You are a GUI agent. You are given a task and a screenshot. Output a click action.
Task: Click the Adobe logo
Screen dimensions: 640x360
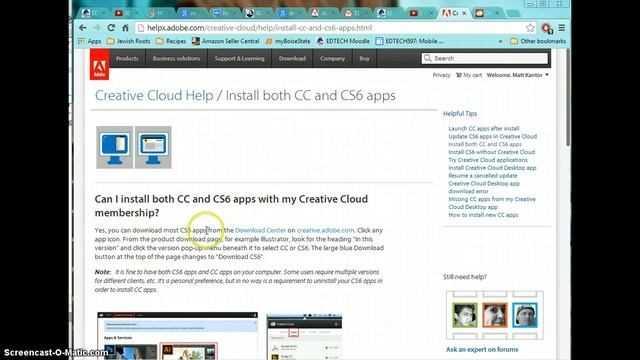pos(100,64)
